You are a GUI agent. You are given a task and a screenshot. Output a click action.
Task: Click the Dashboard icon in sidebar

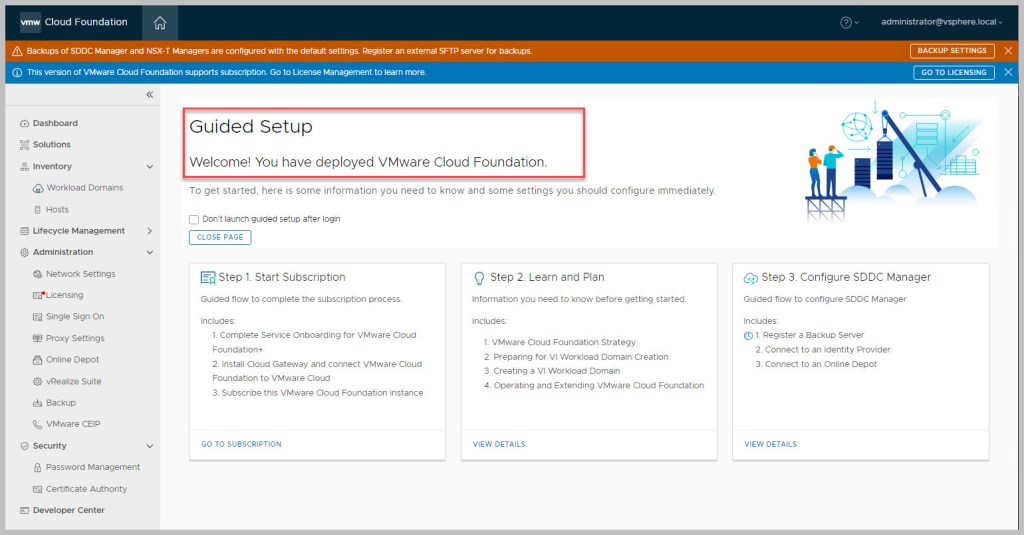[24, 124]
